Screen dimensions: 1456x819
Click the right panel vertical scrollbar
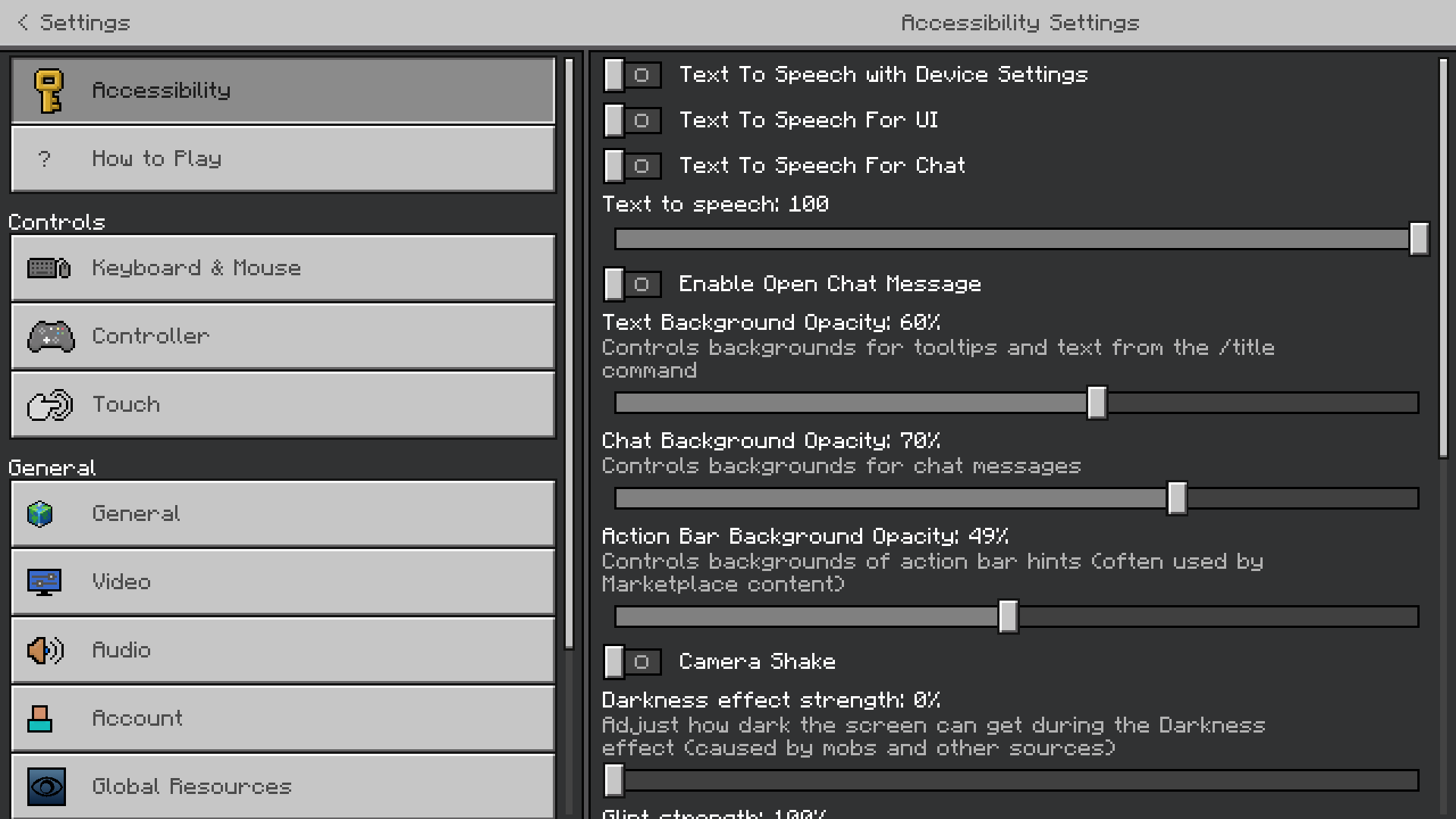click(x=1443, y=258)
